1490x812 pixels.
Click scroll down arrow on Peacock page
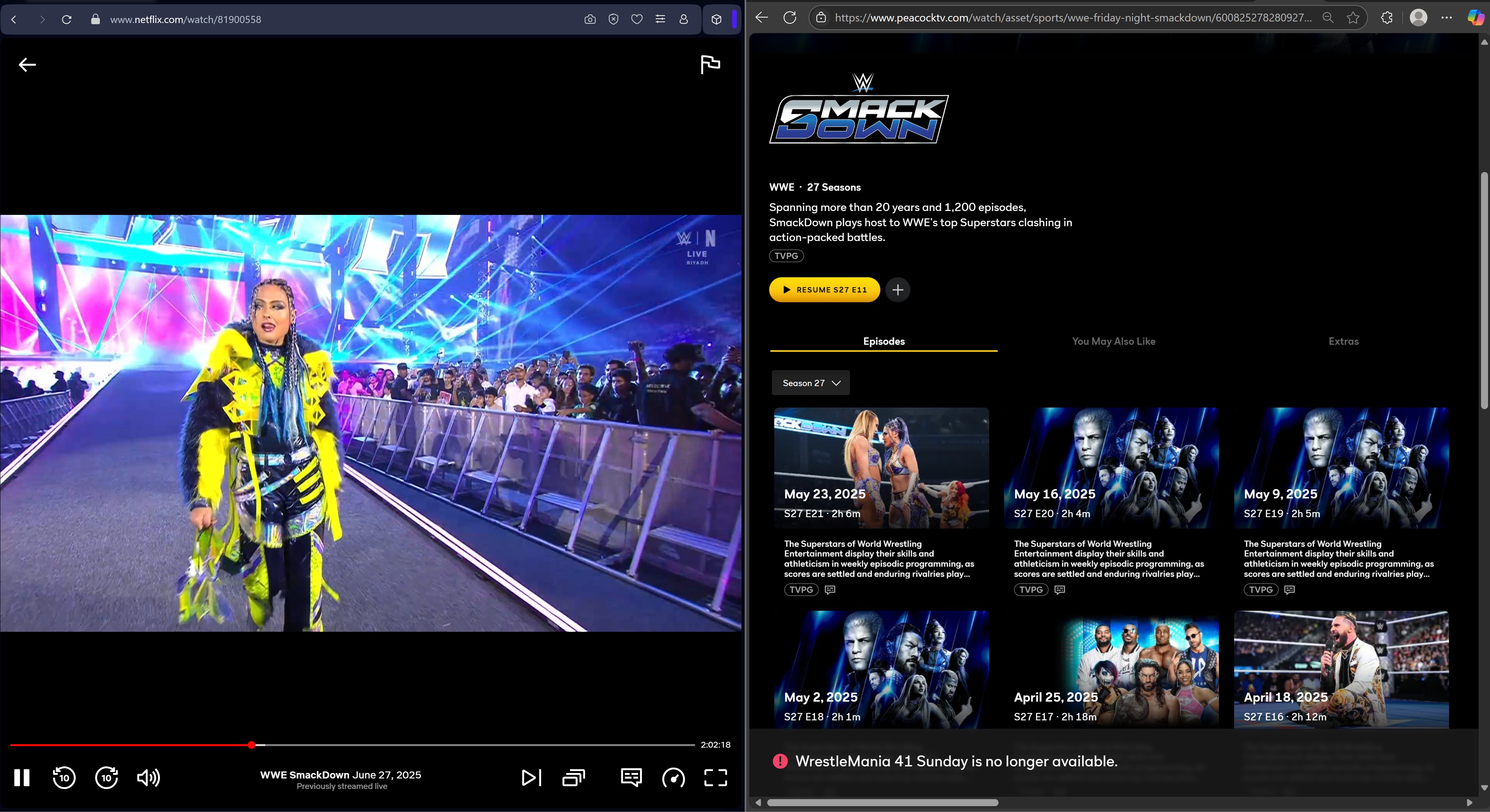pos(1484,788)
